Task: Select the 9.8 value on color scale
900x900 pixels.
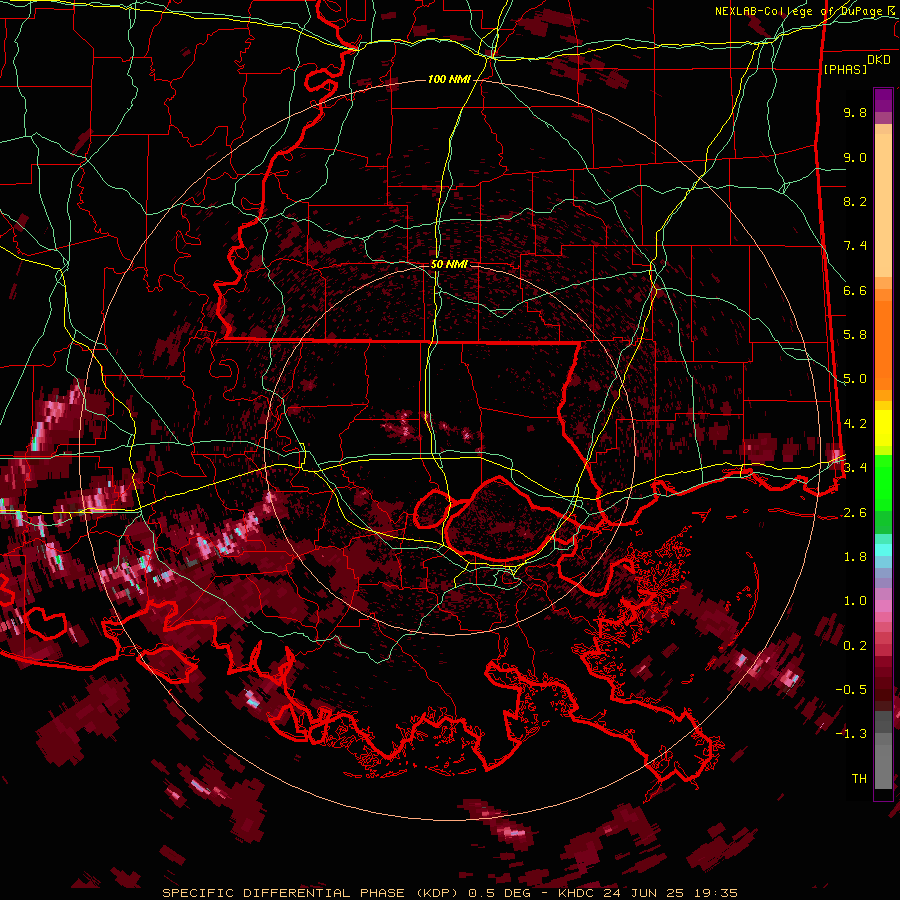Action: pos(855,112)
